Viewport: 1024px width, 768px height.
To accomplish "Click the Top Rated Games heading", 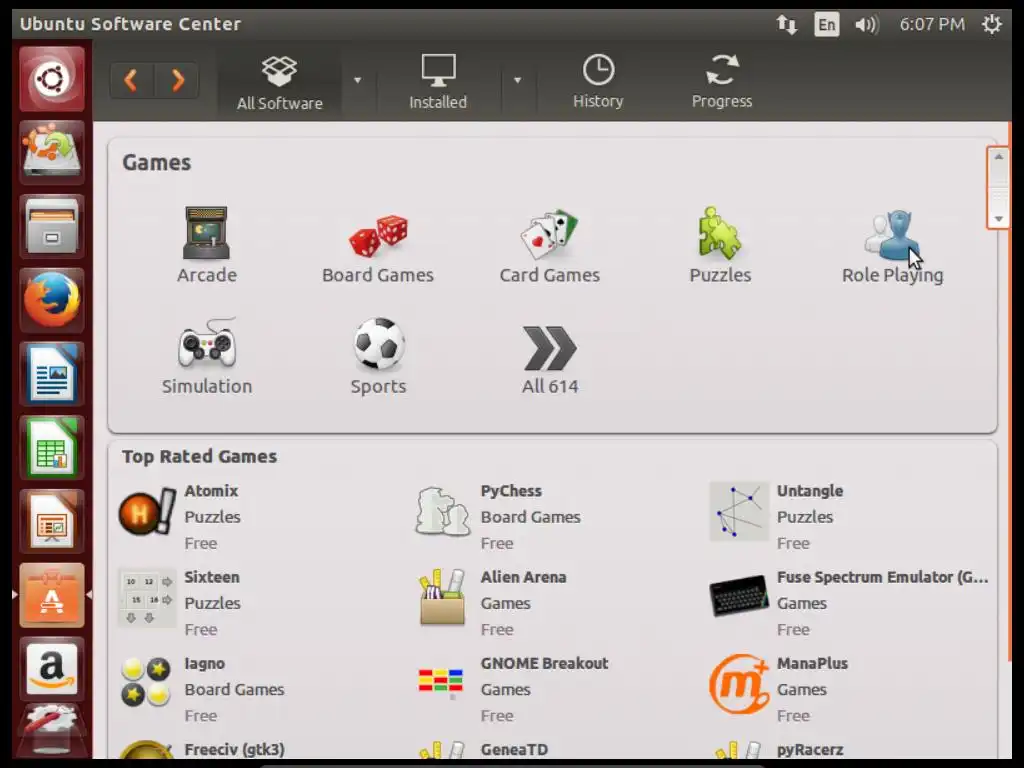I will coord(199,456).
